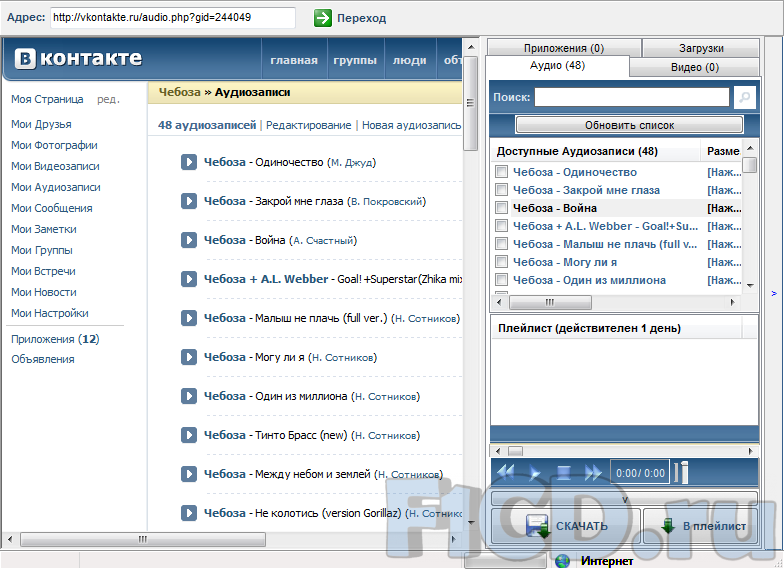Play track Чебоза - Между небом и землей

pyautogui.click(x=188, y=474)
